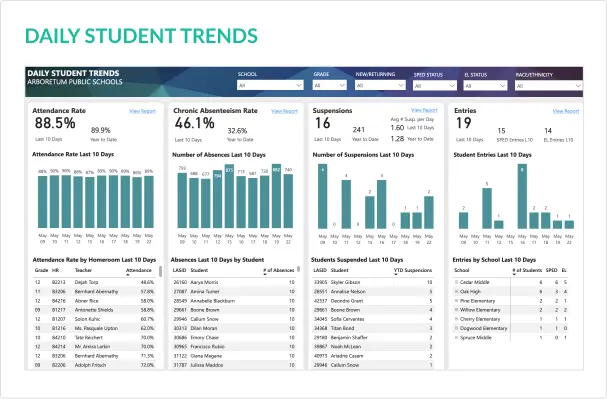Expand the Cedar Middle school row
Viewport: 607px width, 399px height.
tap(456, 282)
